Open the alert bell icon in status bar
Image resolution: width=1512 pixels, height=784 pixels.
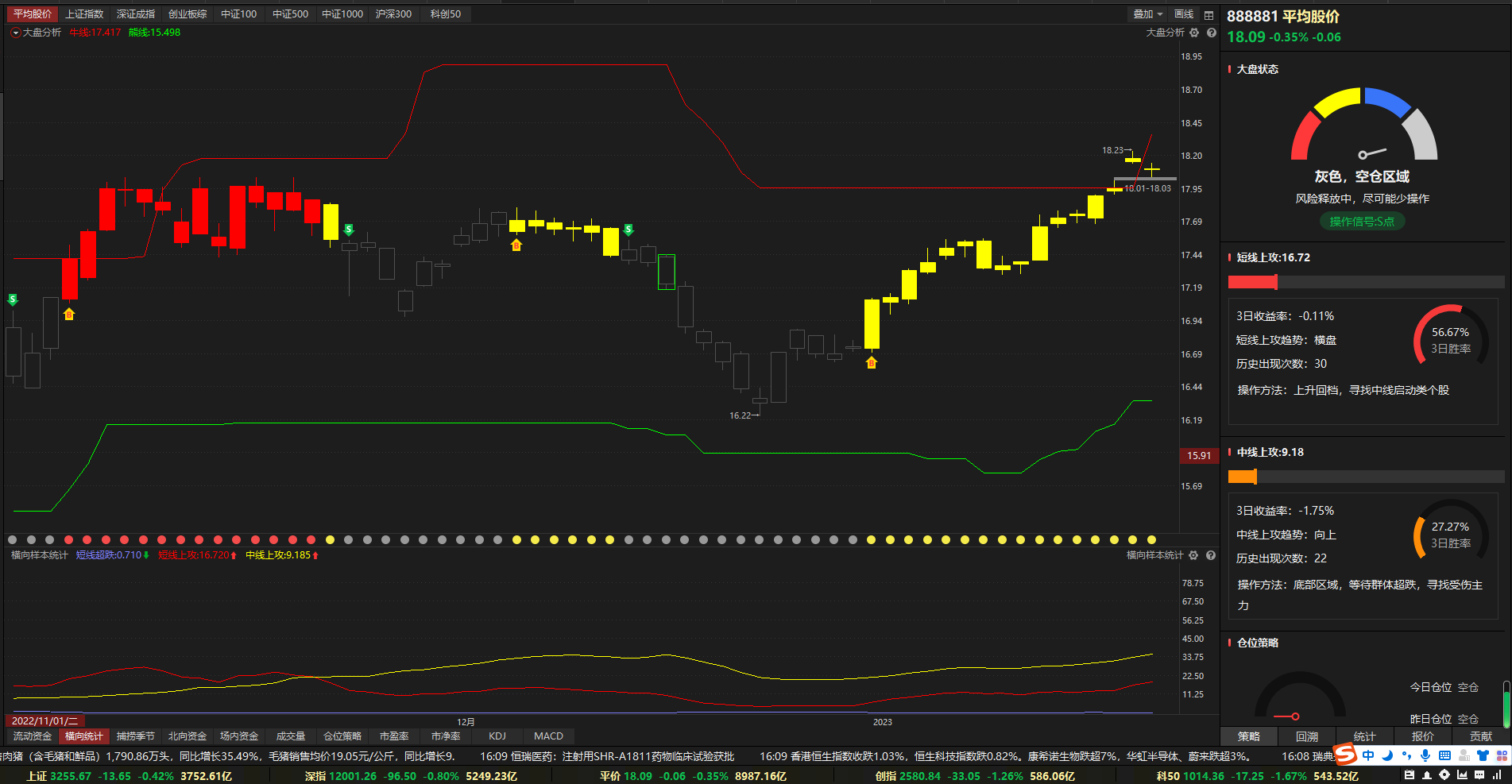1427,775
